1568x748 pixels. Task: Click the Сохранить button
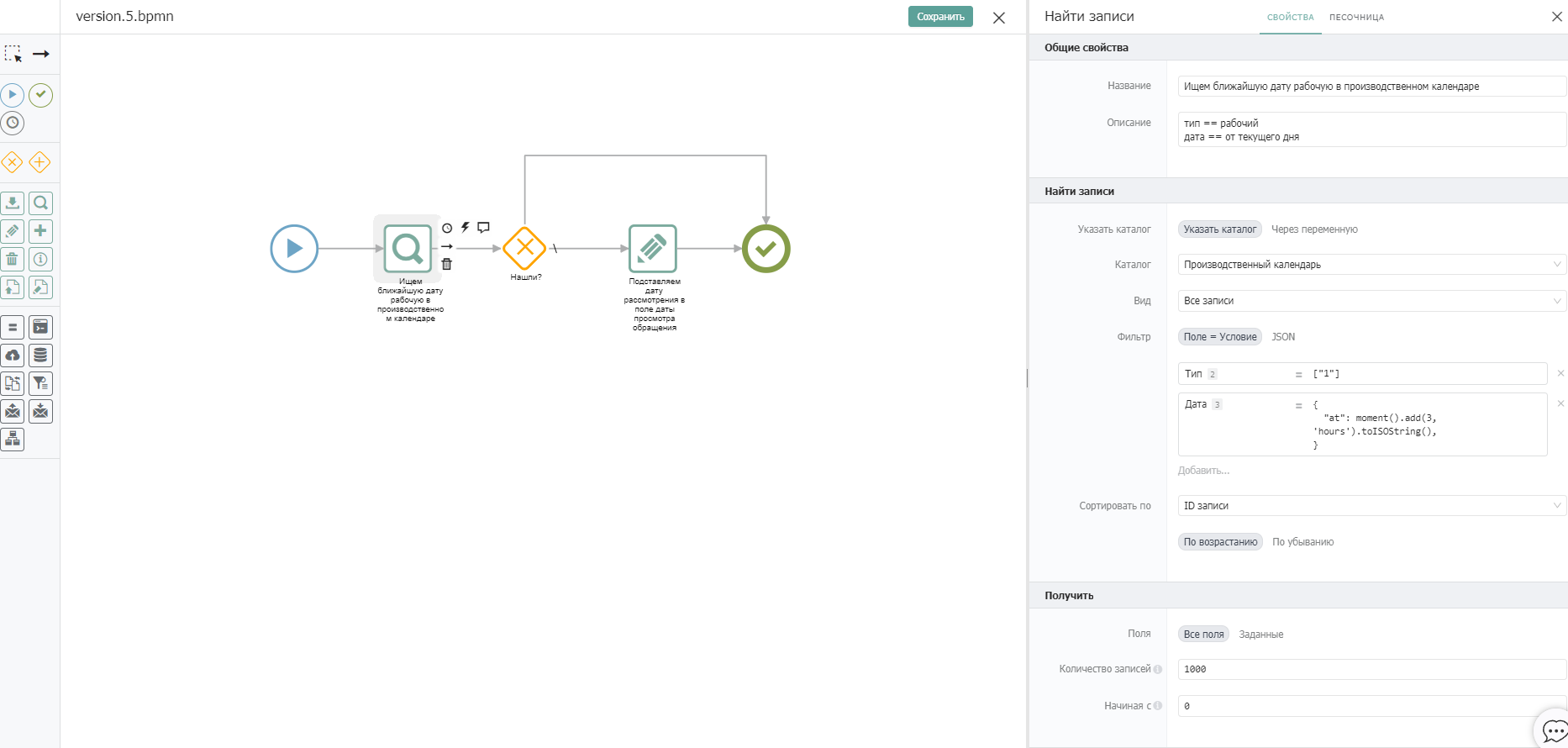point(940,17)
